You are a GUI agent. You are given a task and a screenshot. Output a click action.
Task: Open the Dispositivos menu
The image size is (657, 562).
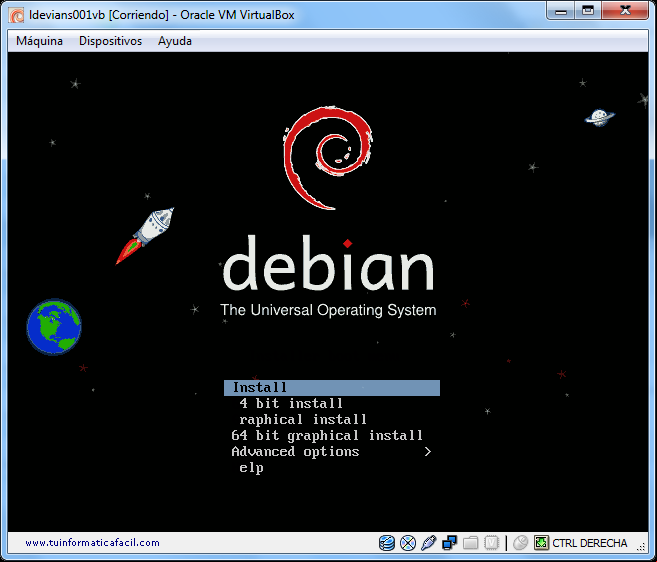click(111, 41)
